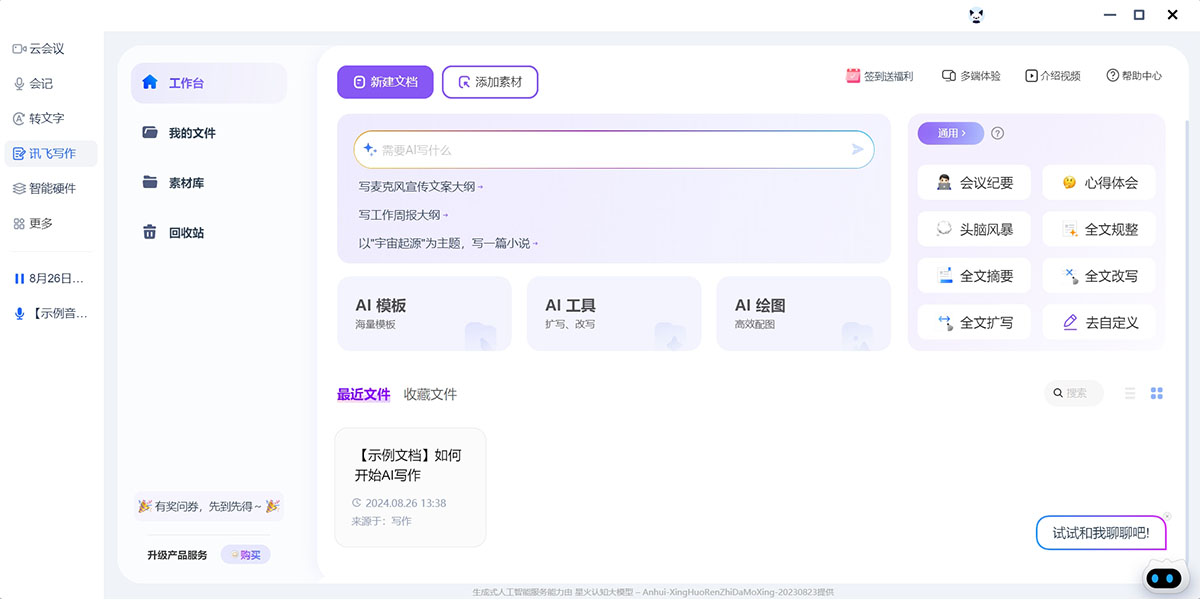The width and height of the screenshot is (1200, 600).
Task: Click the 新建文档 button
Action: pos(384,82)
